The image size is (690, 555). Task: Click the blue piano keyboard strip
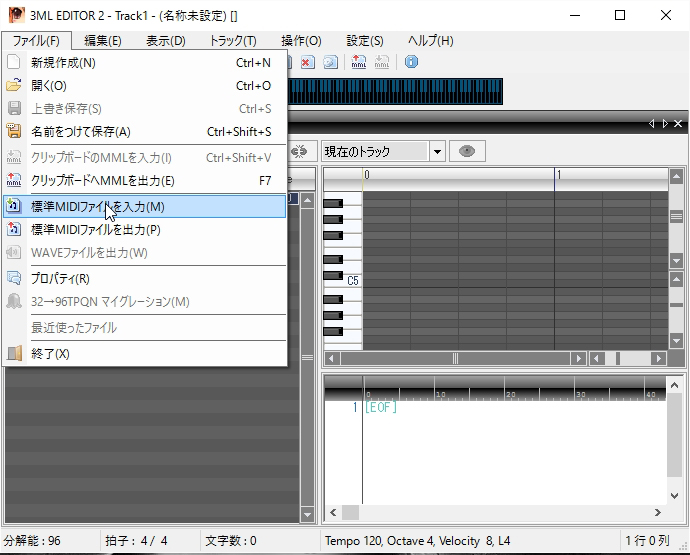click(395, 92)
